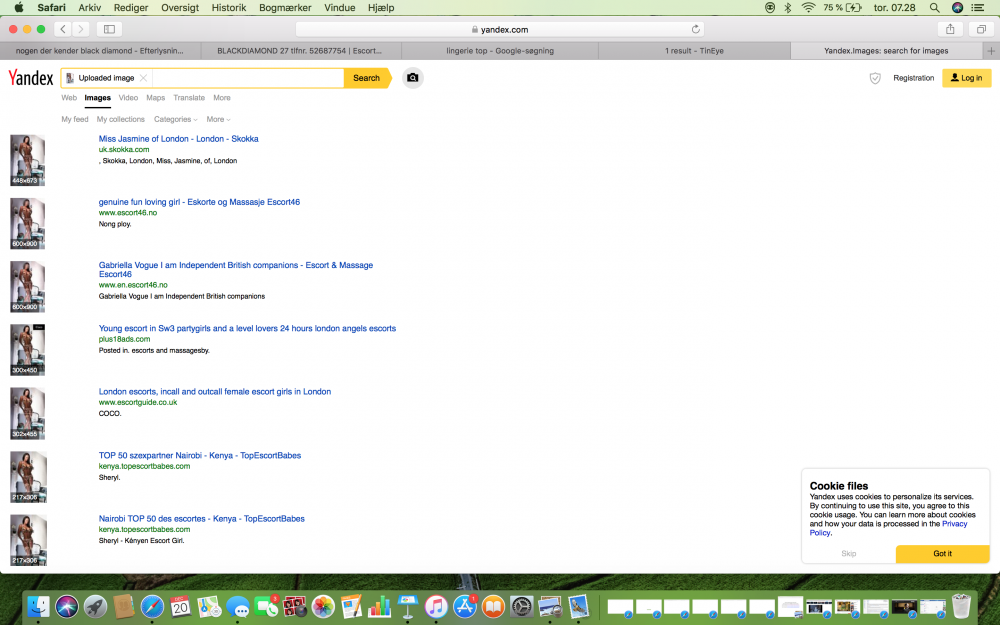This screenshot has height=625, width=1000.
Task: Click the 300×450 result thumbnail
Action: [27, 349]
